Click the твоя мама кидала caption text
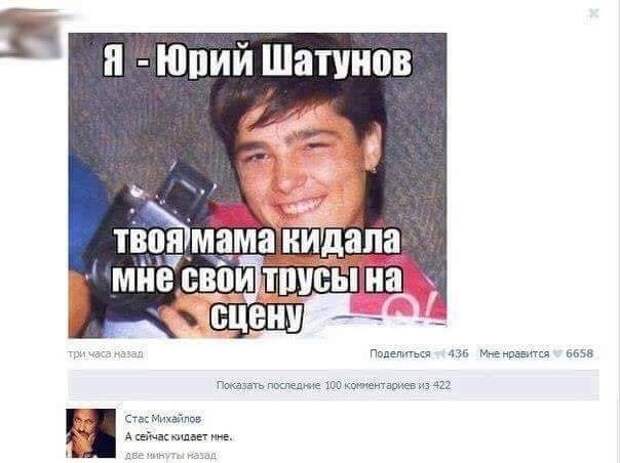The height and width of the screenshot is (463, 620). point(257,241)
